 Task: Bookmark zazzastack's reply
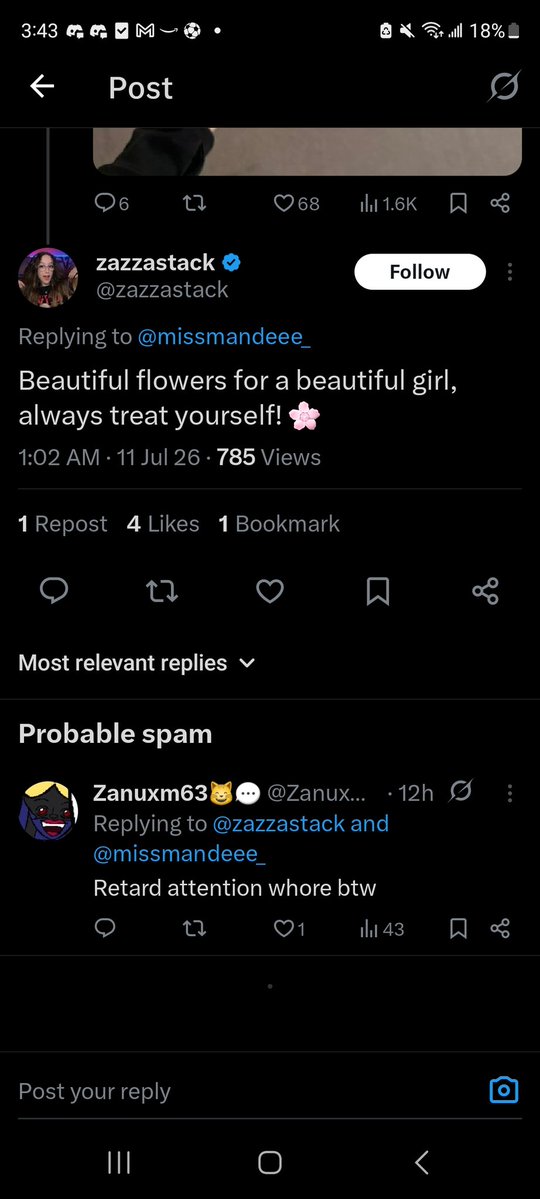pos(378,590)
